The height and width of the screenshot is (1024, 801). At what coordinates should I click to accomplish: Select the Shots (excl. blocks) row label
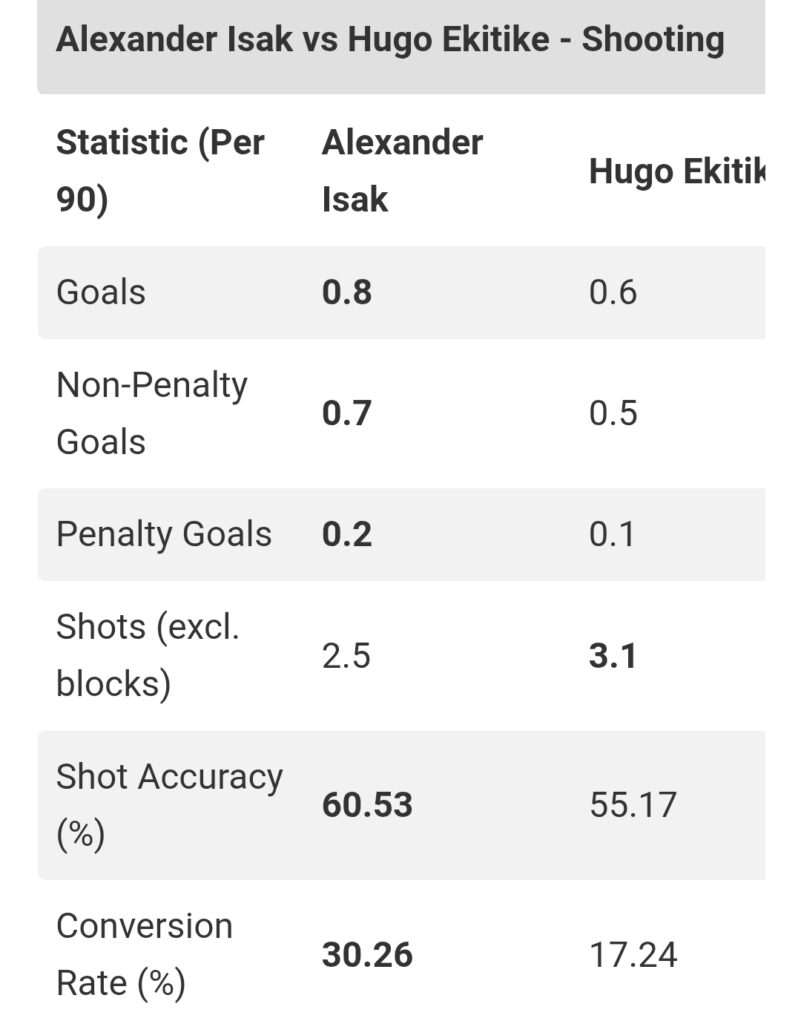[148, 655]
